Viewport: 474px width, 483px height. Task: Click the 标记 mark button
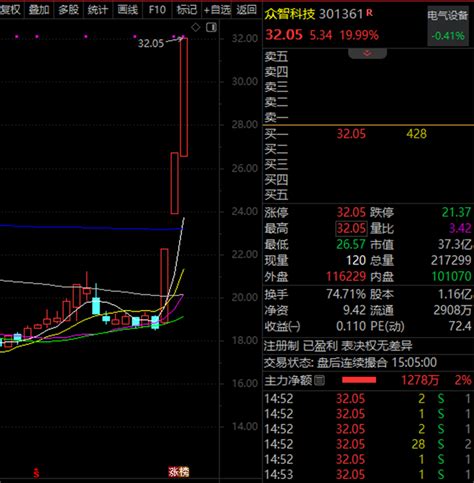click(187, 10)
